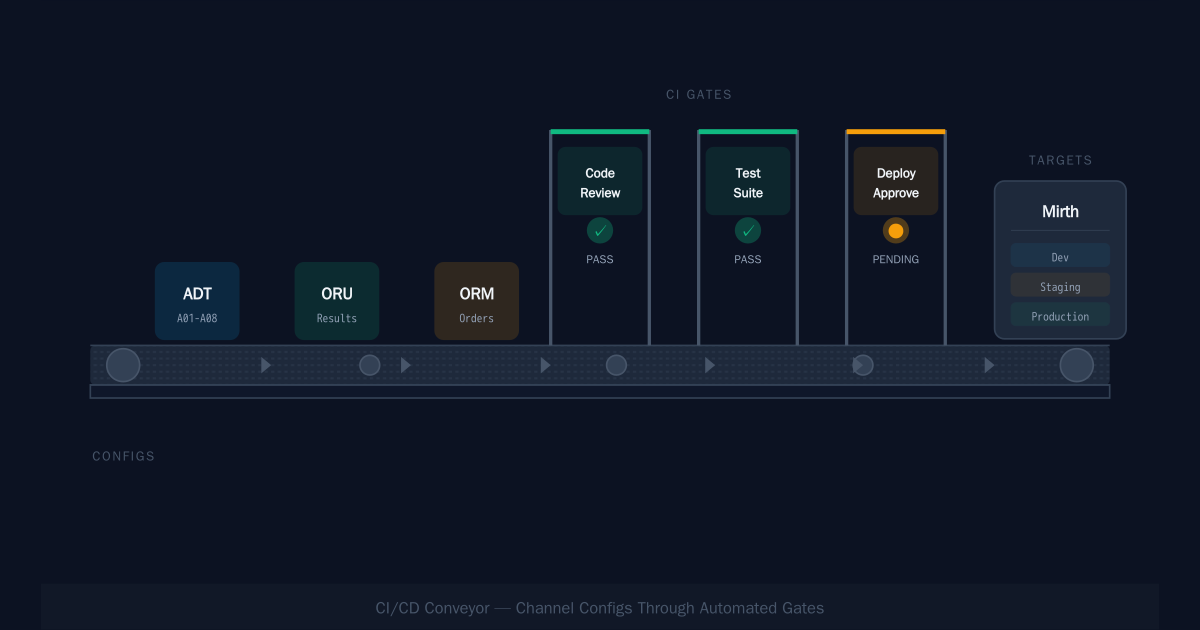Click the orange pending indicator under Deploy Approve
The width and height of the screenshot is (1200, 630).
[x=896, y=231]
